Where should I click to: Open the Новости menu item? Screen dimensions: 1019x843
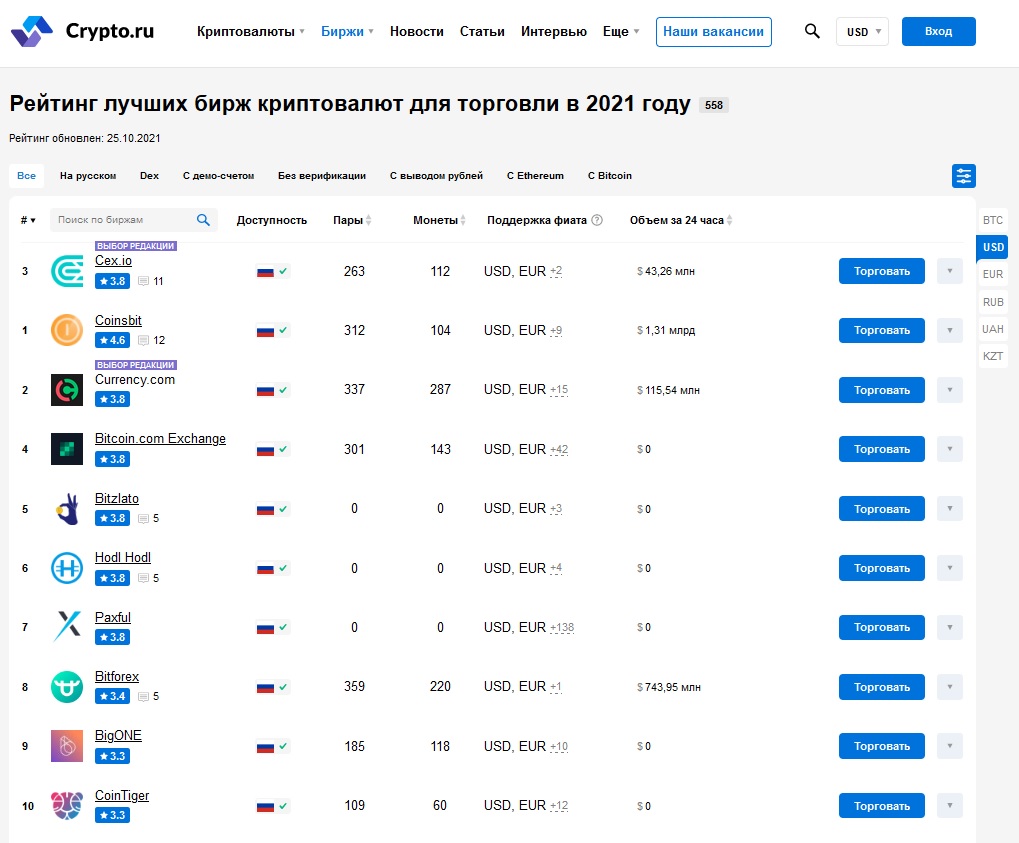click(x=417, y=31)
